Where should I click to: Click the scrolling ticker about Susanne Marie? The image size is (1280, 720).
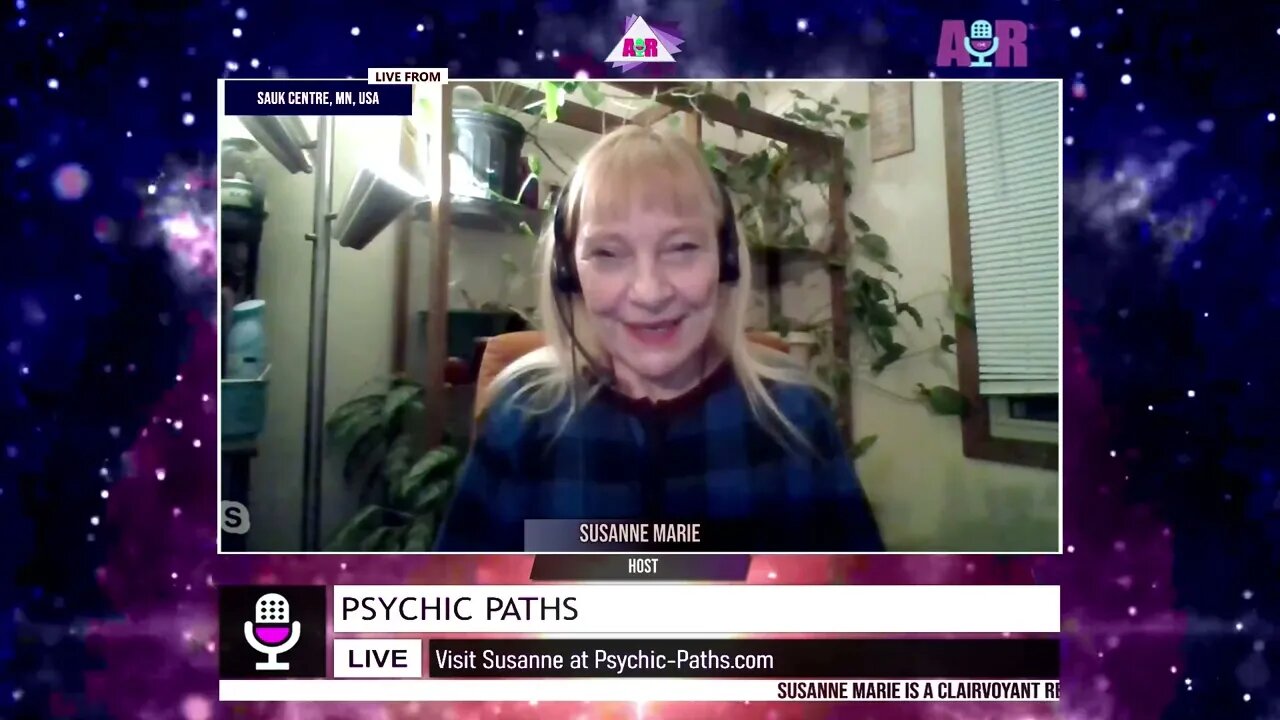(639, 690)
